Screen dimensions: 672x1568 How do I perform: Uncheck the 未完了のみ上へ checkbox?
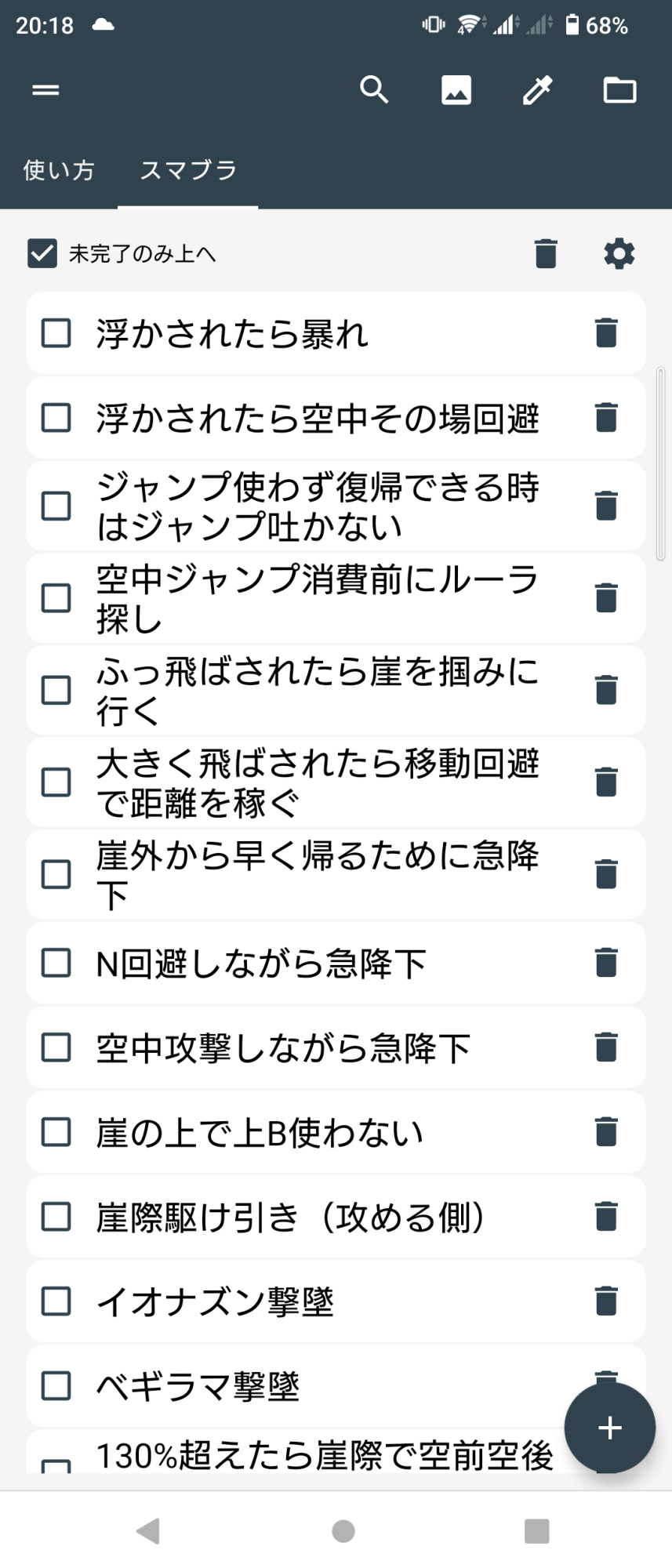pos(42,253)
